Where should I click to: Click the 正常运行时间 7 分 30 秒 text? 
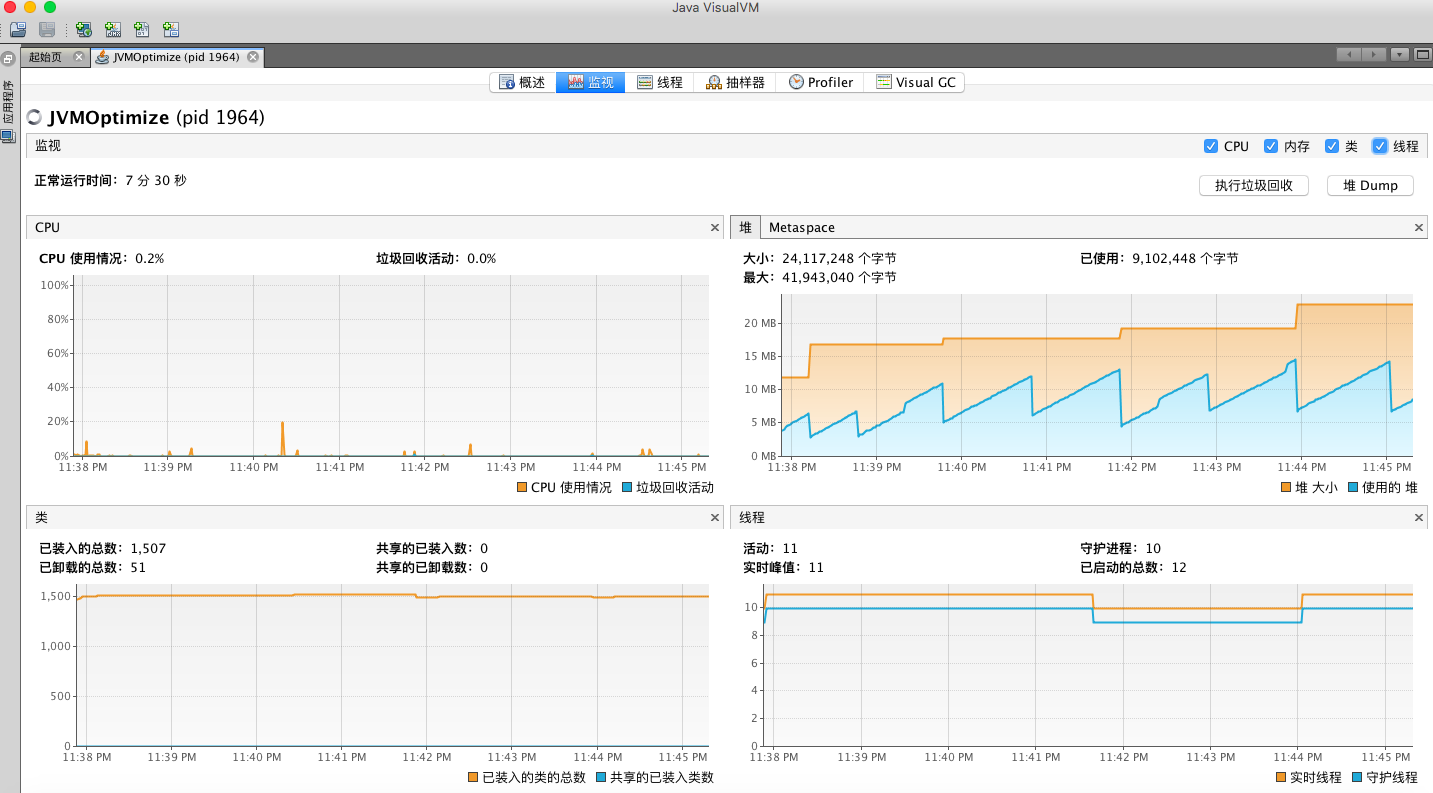coord(110,181)
